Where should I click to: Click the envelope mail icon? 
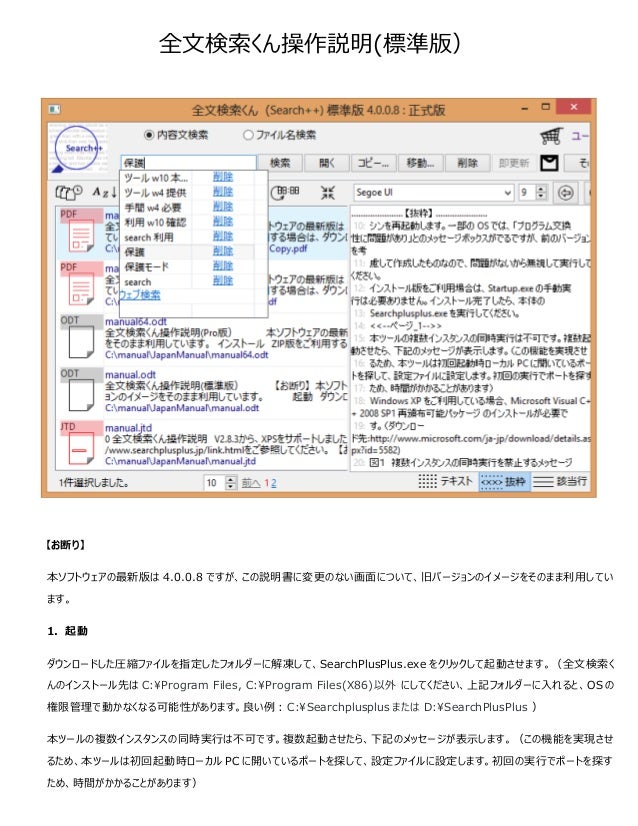pos(549,163)
